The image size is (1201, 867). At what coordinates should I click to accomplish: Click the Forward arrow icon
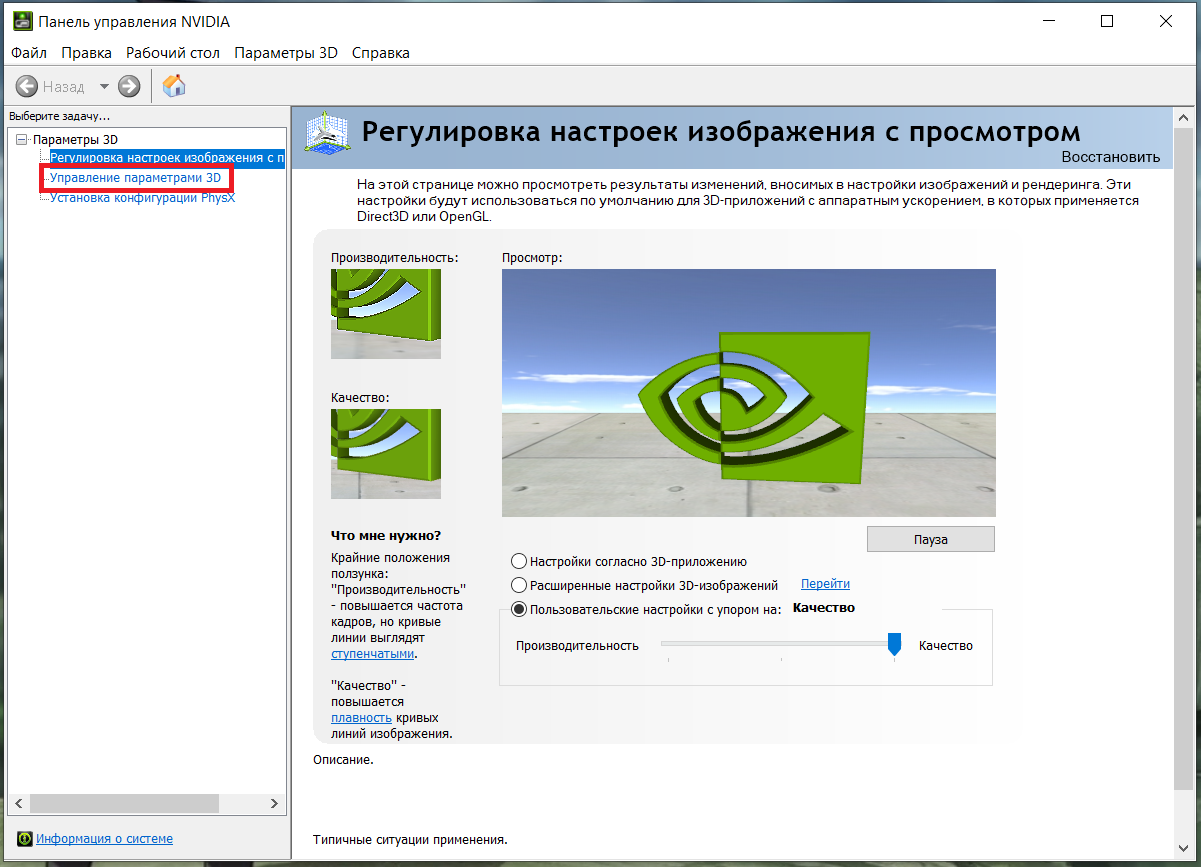[129, 86]
